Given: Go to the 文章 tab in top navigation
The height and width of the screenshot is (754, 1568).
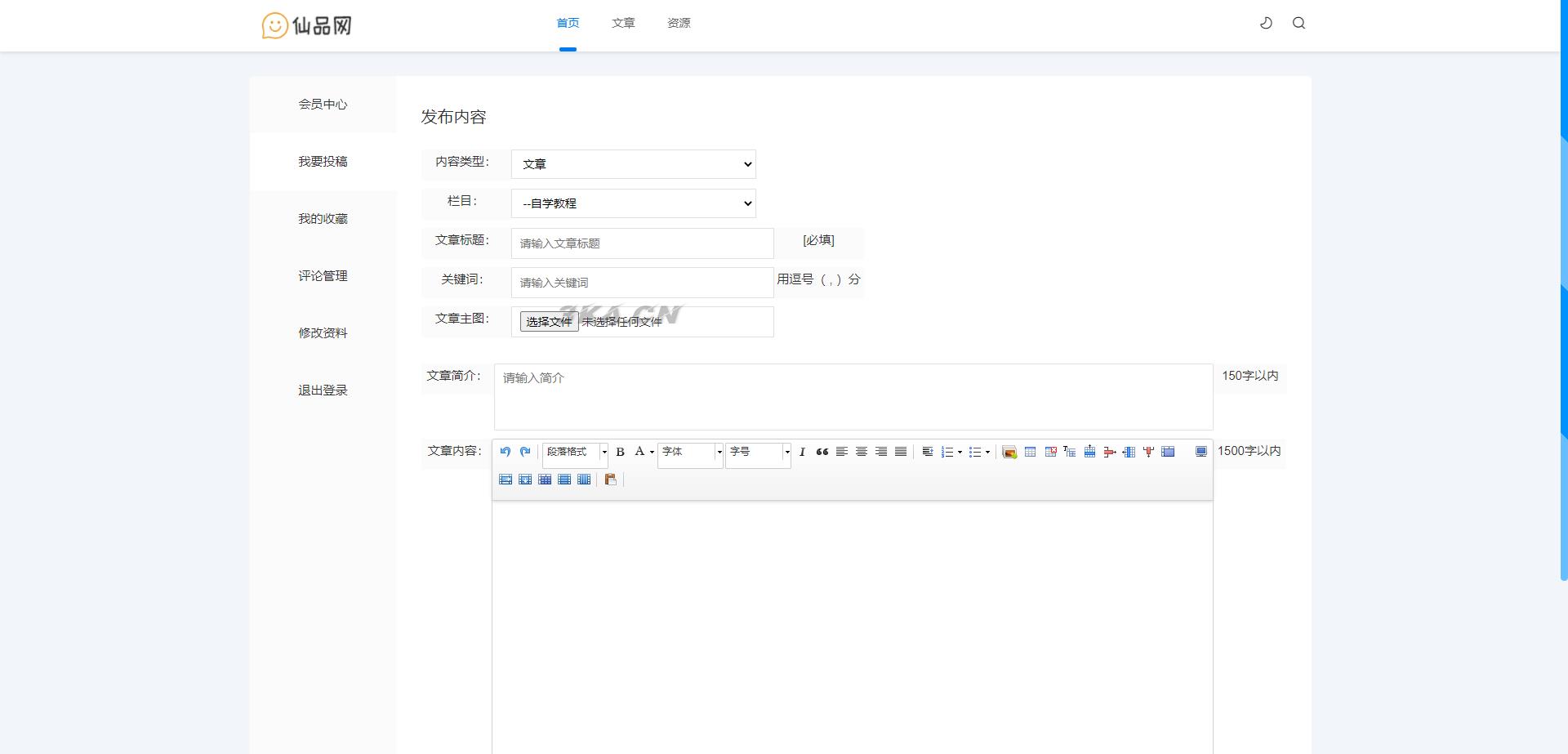Looking at the screenshot, I should (x=623, y=23).
